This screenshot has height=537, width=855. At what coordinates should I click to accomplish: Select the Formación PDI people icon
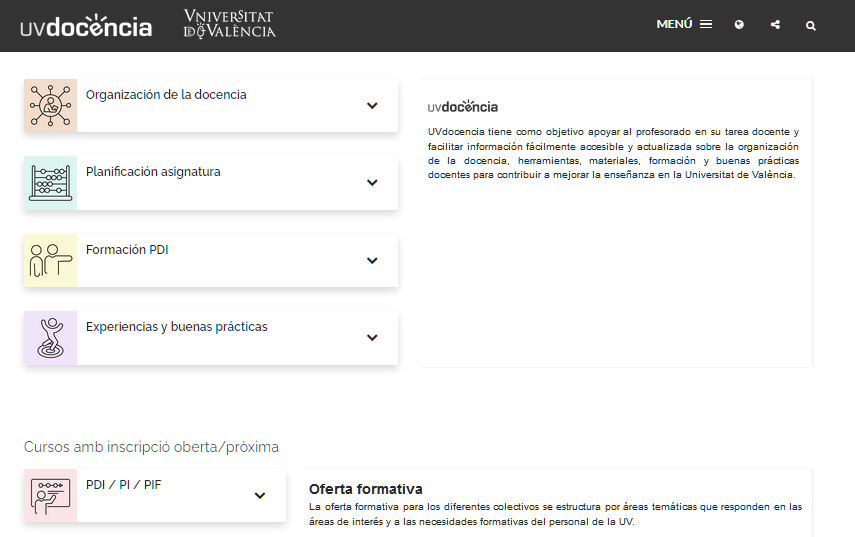[x=50, y=261]
